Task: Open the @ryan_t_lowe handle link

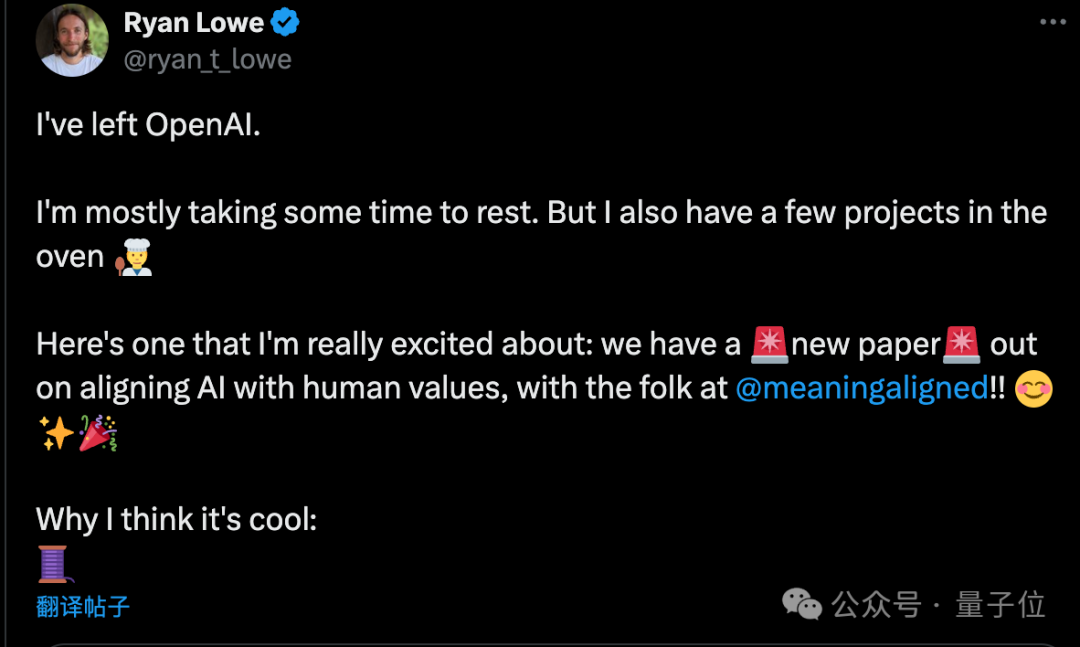Action: [x=207, y=59]
